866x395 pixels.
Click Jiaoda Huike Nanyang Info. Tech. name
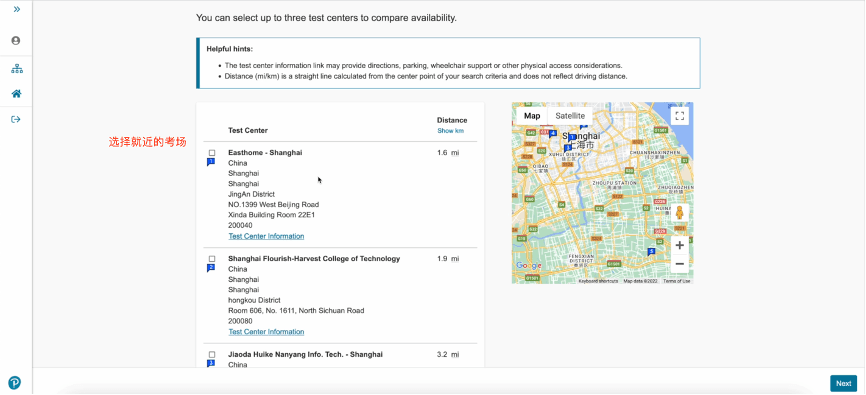pos(305,355)
